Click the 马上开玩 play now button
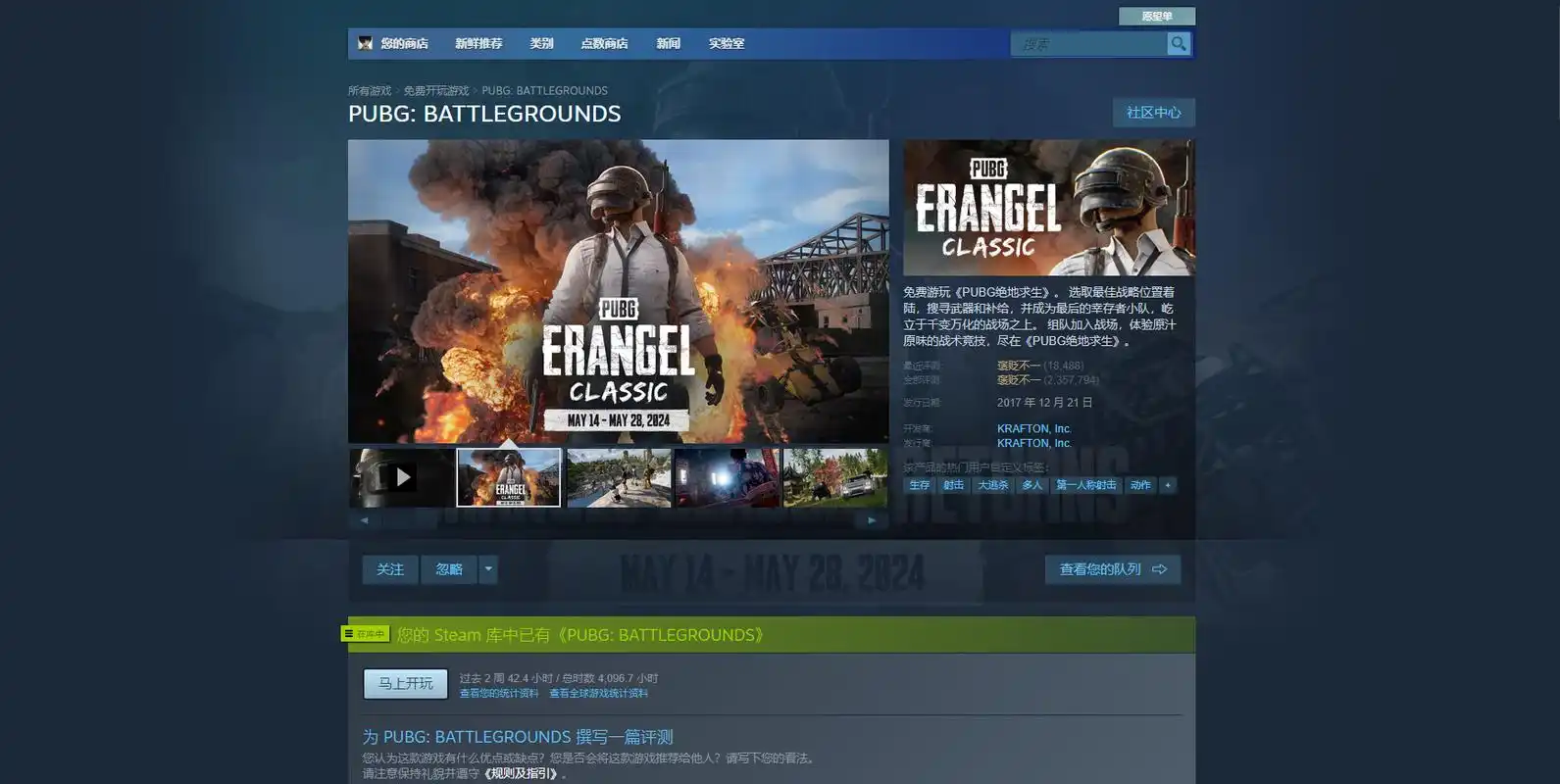 tap(406, 683)
